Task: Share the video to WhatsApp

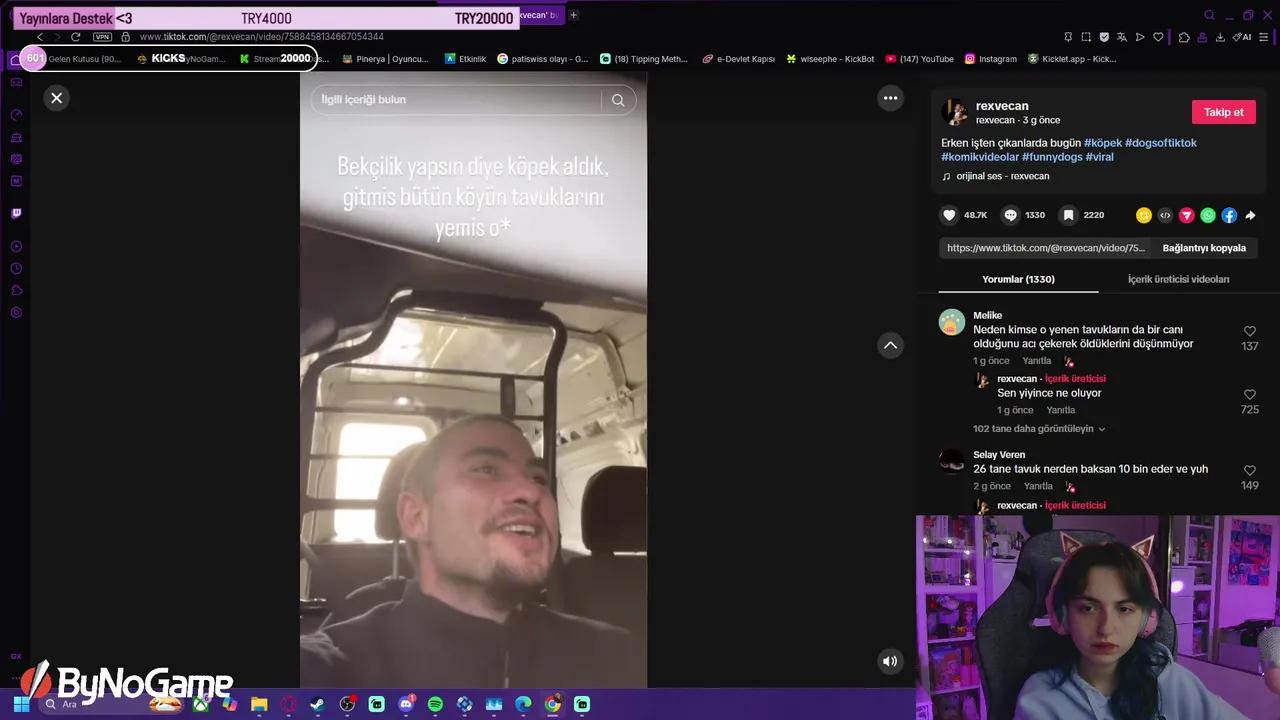Action: coord(1208,215)
